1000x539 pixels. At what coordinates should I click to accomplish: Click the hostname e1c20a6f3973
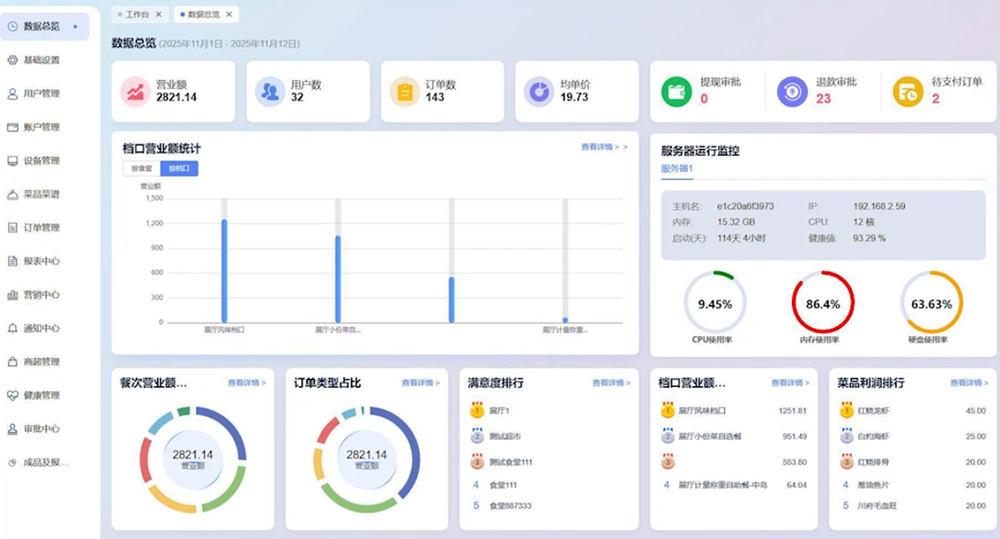[x=745, y=206]
